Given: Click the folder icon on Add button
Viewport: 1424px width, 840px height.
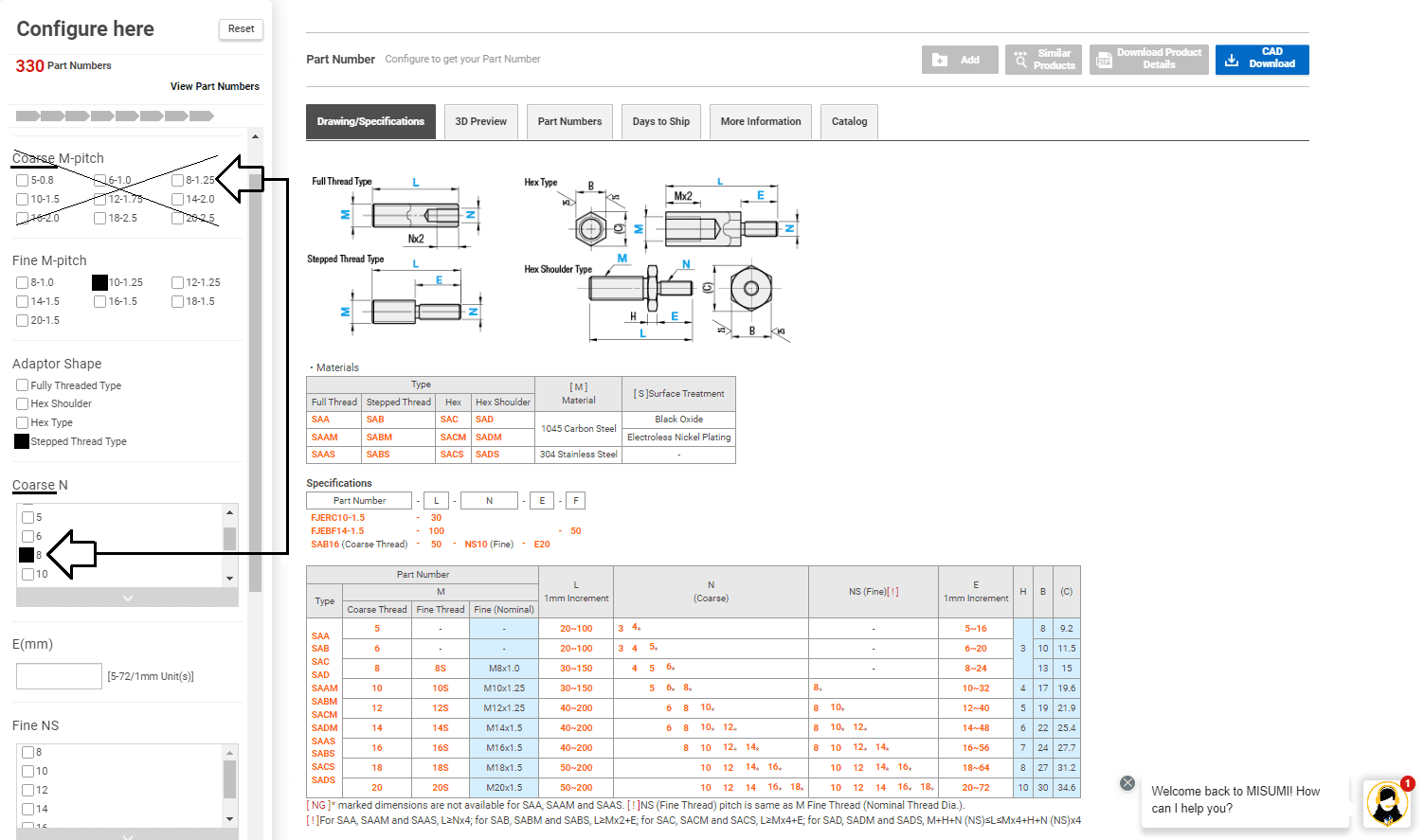Looking at the screenshot, I should tap(939, 60).
